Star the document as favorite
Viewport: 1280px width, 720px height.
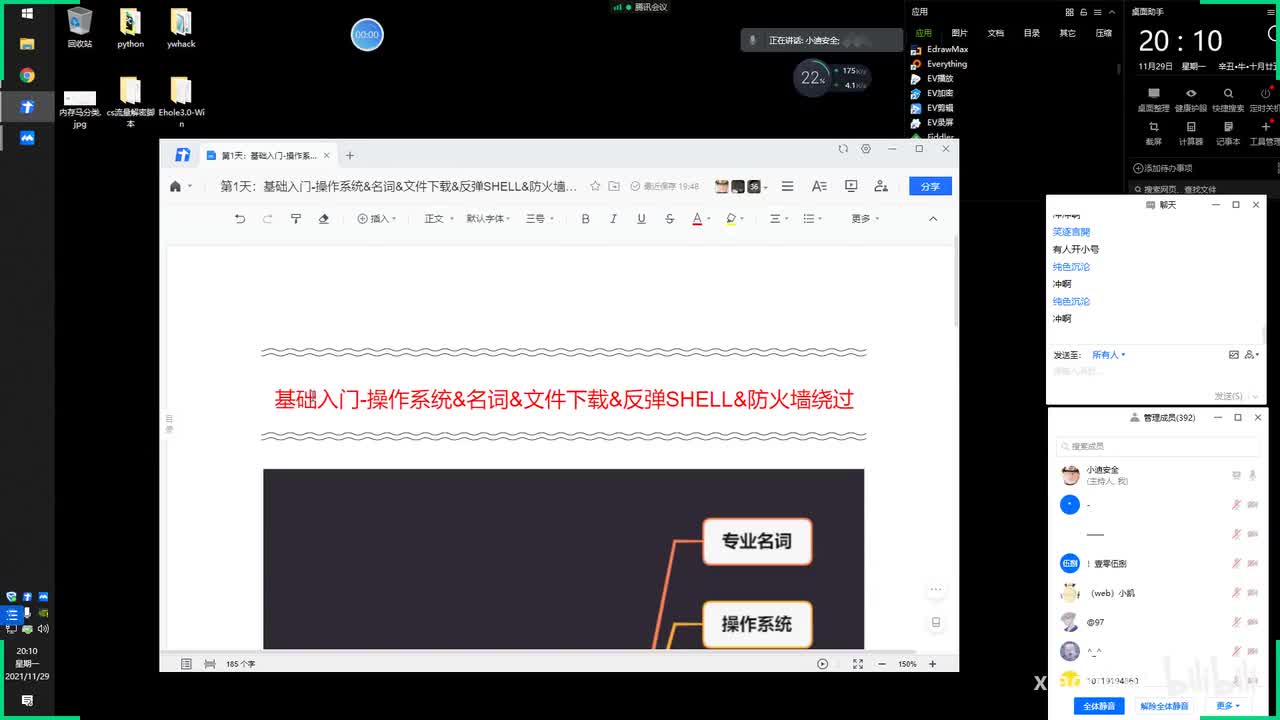click(595, 186)
